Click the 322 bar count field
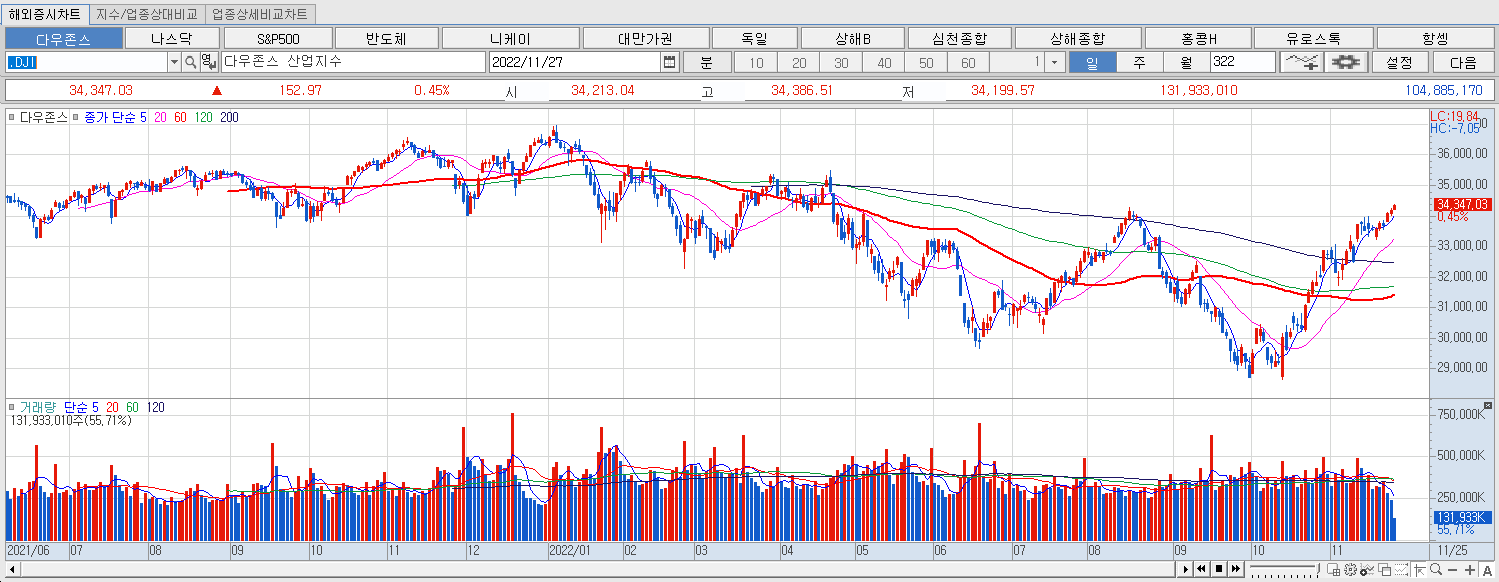The height and width of the screenshot is (582, 1499). click(x=1243, y=62)
